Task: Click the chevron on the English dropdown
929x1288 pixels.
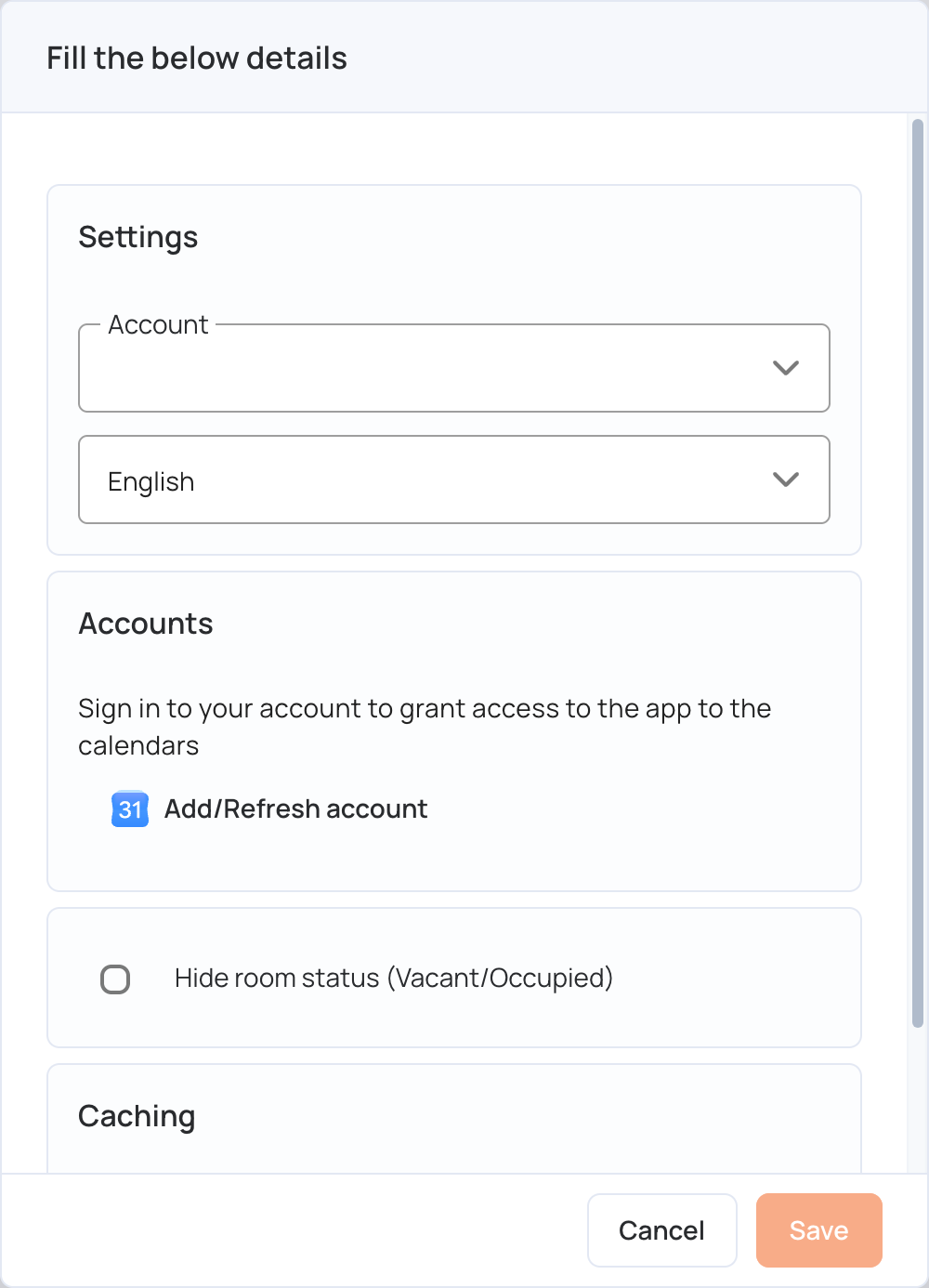Action: 786,480
